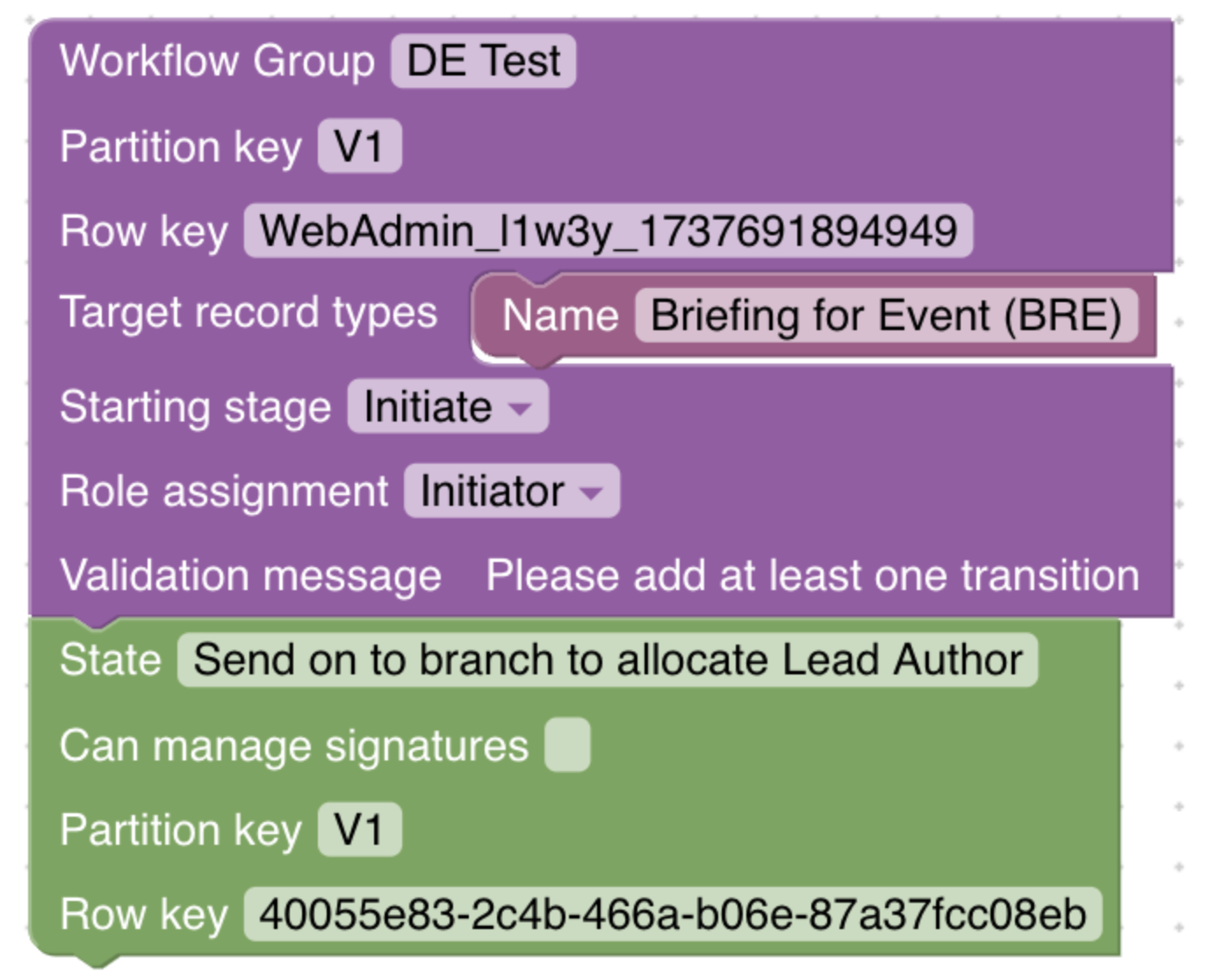Screen dimensions: 1224x980
Task: Click the "Row key" label on green block
Action: tap(144, 915)
